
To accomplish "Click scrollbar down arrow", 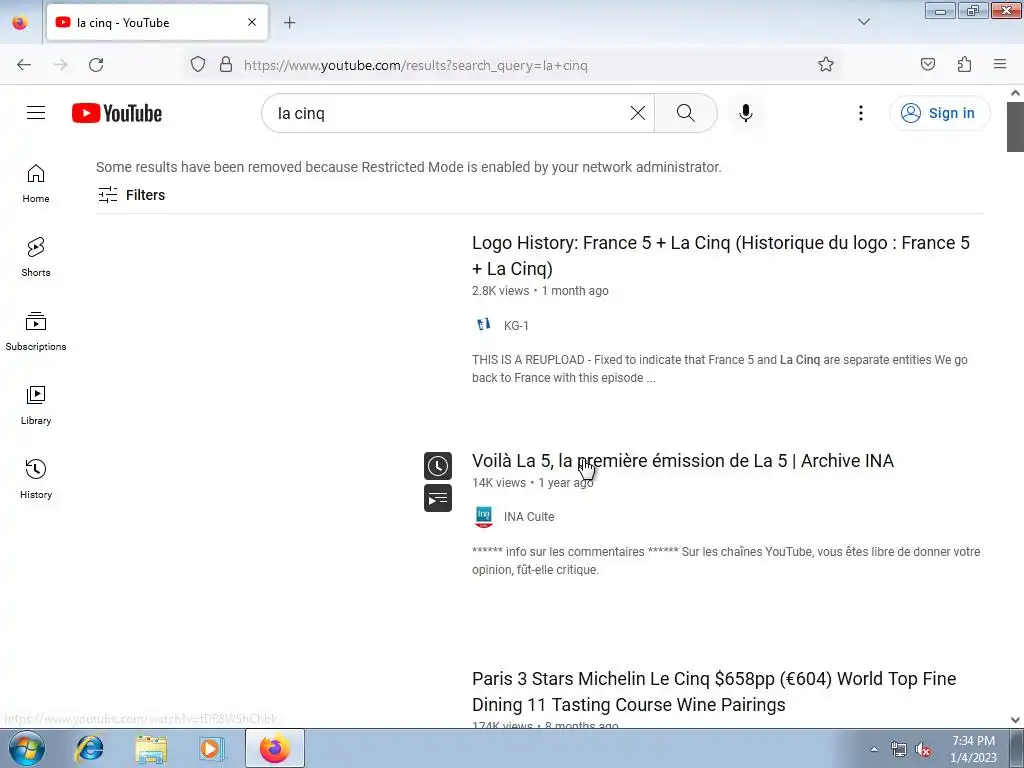I will (x=1015, y=720).
